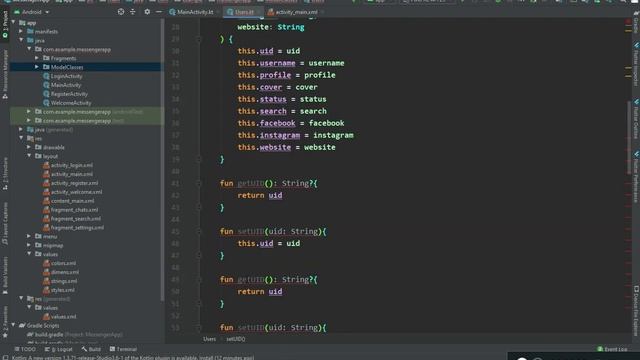
Task: Collapse the app module node
Action: click(x=14, y=22)
